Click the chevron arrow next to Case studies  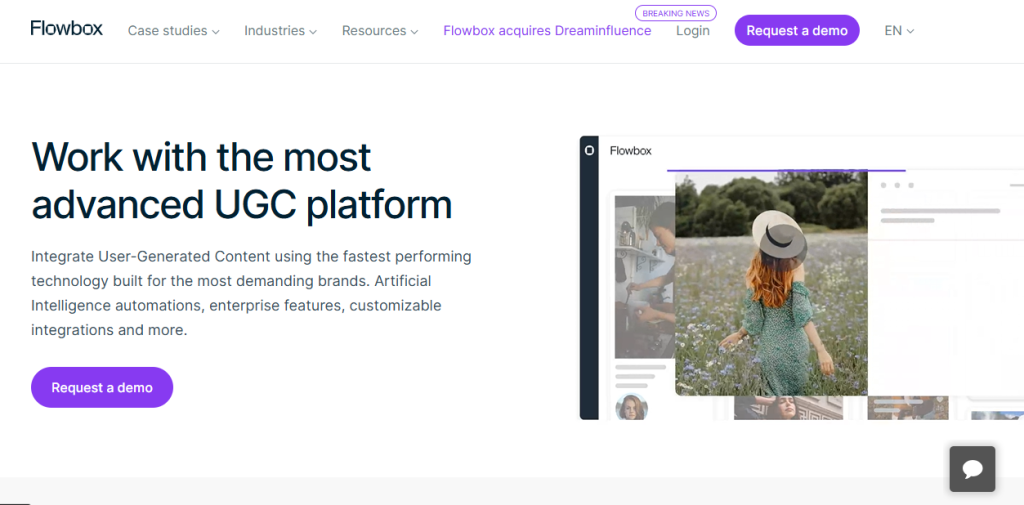(216, 32)
